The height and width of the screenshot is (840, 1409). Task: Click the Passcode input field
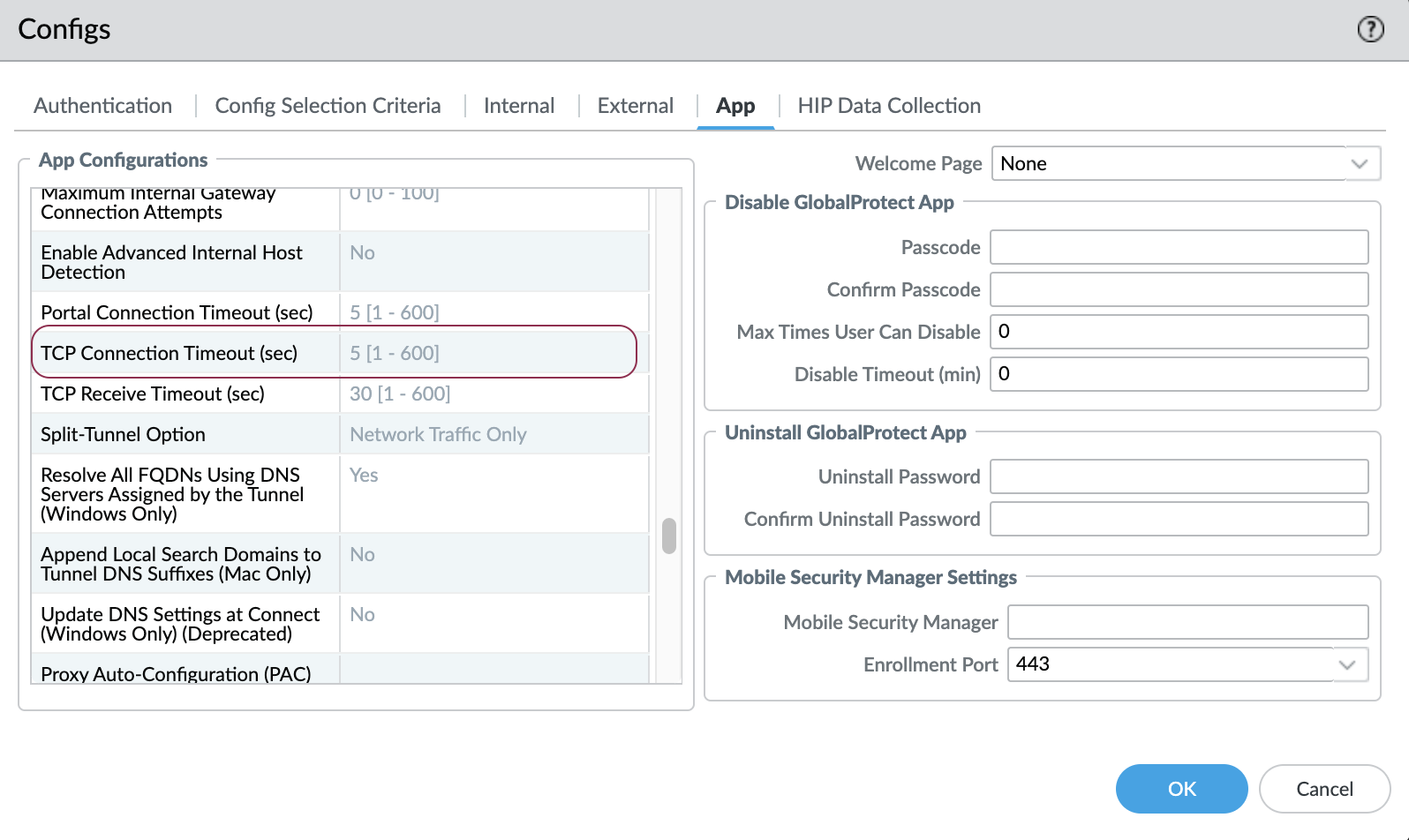pos(1179,247)
